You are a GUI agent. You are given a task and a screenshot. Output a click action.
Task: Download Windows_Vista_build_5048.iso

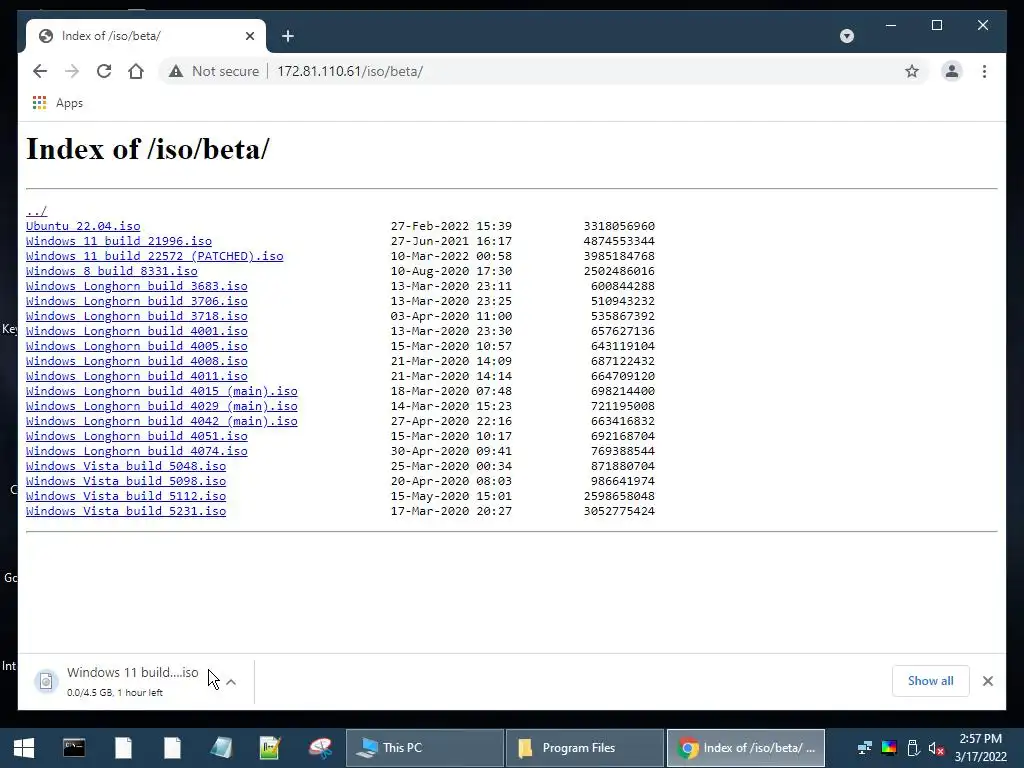tap(126, 466)
